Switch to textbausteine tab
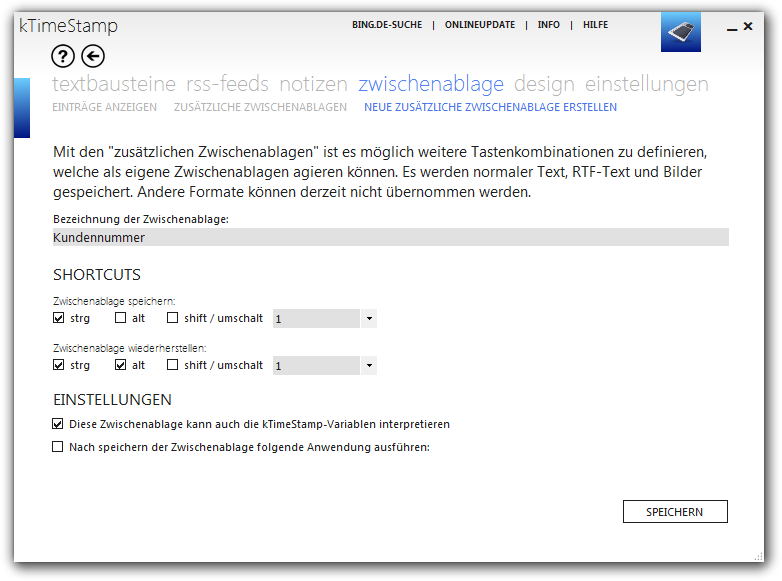 pos(114,84)
